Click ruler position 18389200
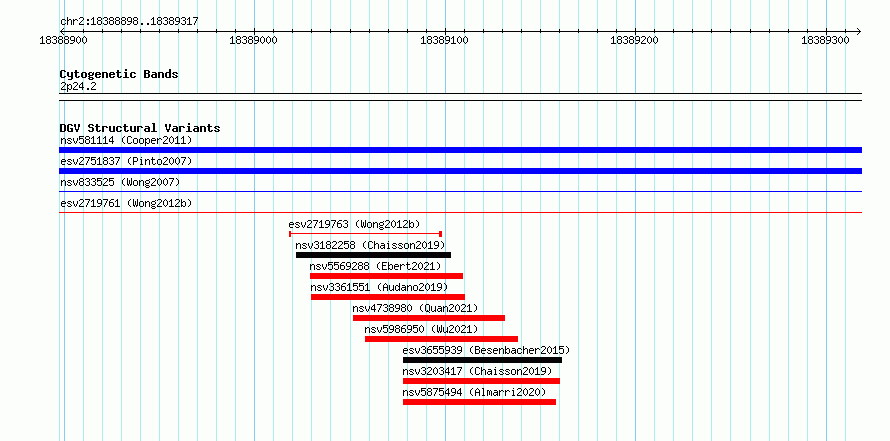 coord(635,41)
